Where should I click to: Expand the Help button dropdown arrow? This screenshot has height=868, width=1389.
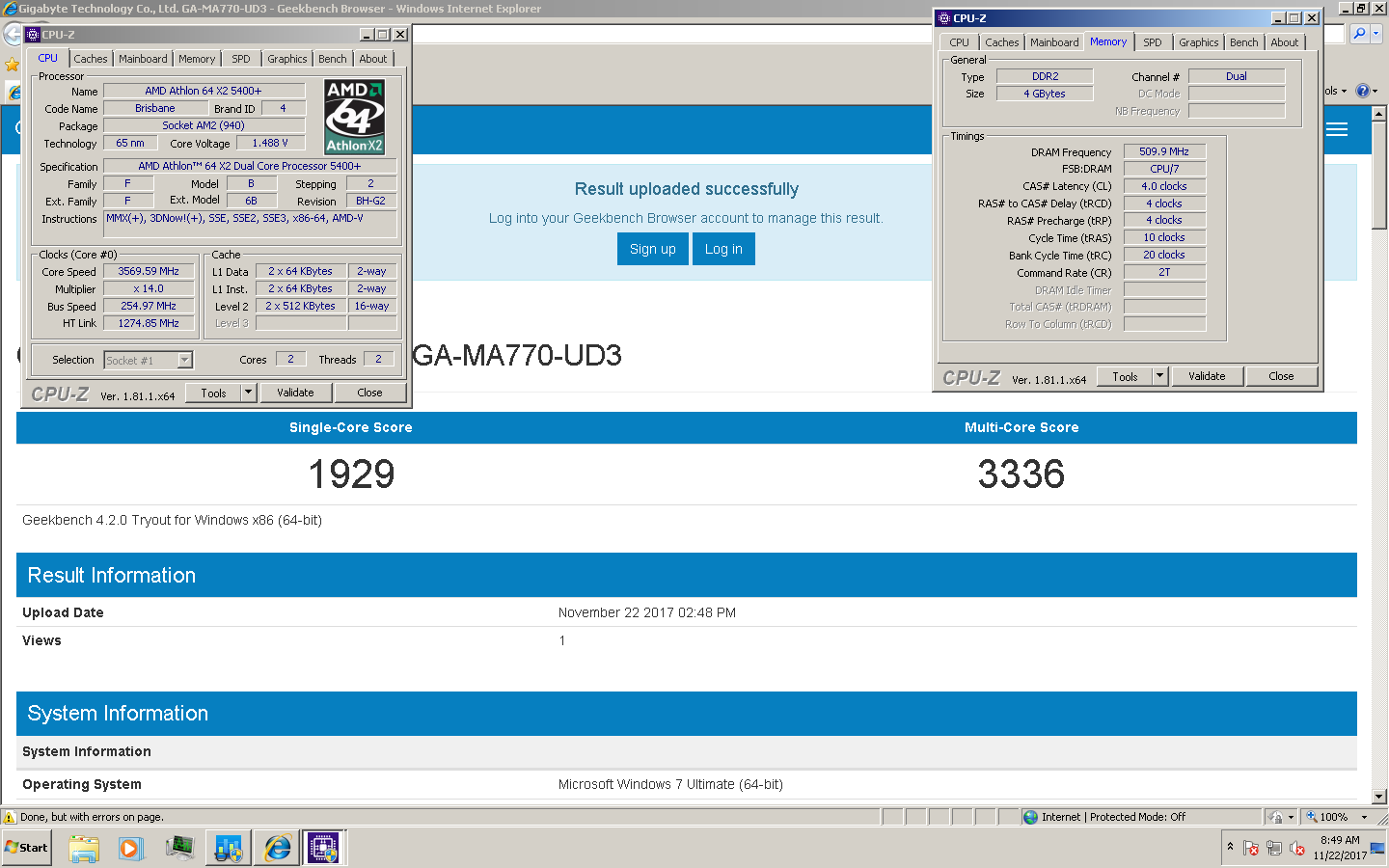coord(1375,91)
